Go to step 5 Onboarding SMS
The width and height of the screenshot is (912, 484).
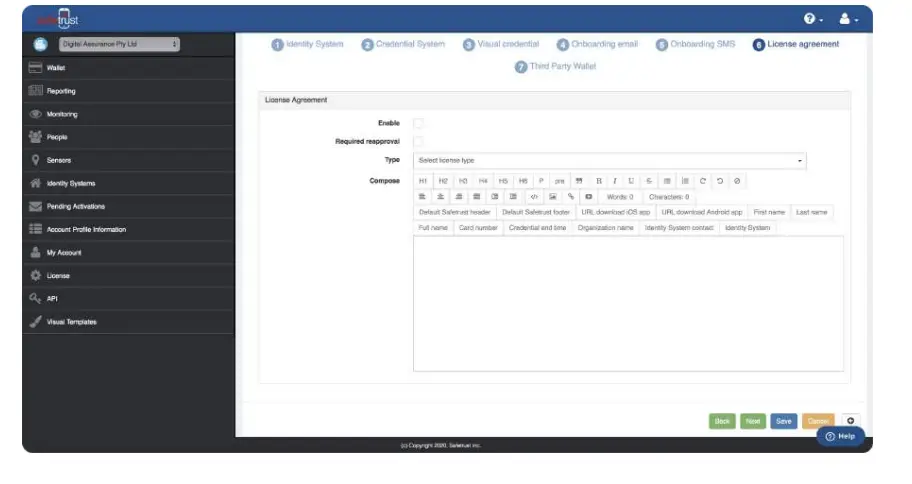[696, 44]
